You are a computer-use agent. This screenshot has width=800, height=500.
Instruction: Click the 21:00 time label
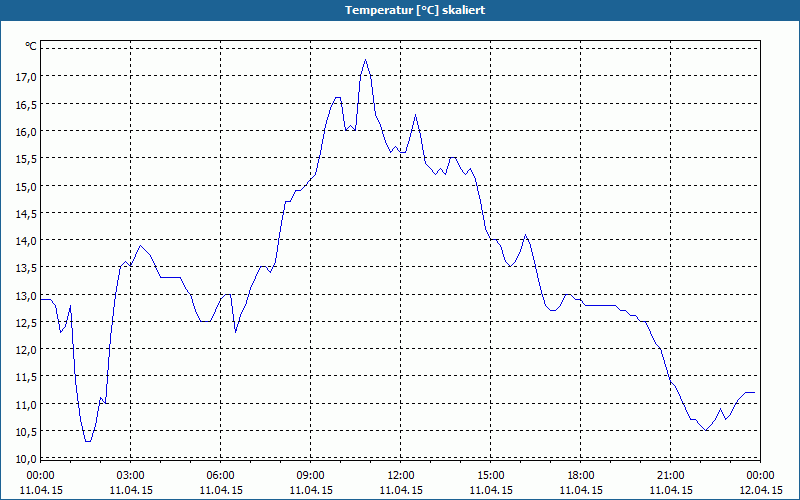(x=670, y=476)
